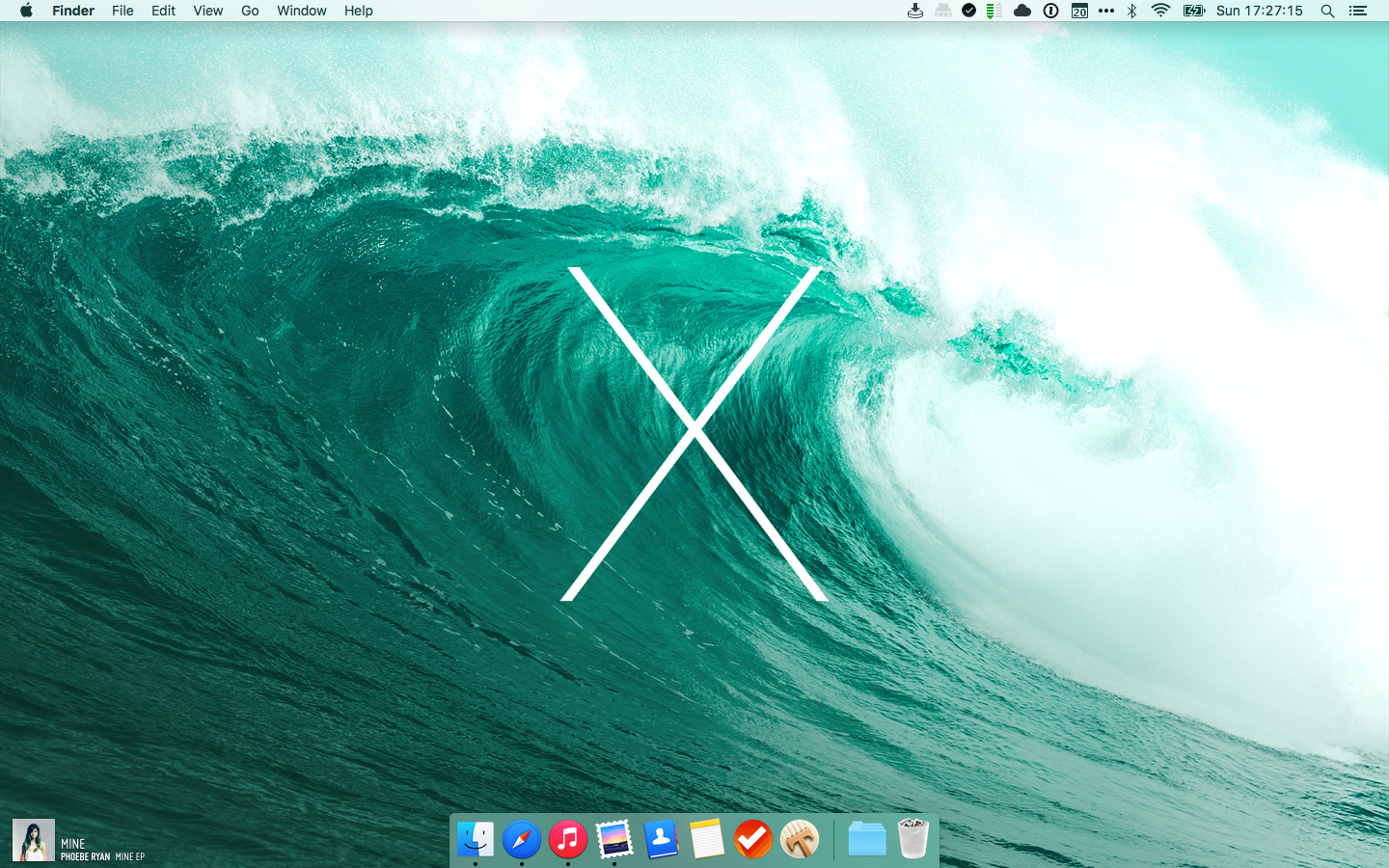Open the Trash in the Dock
Viewport: 1389px width, 868px height.
pos(913,838)
